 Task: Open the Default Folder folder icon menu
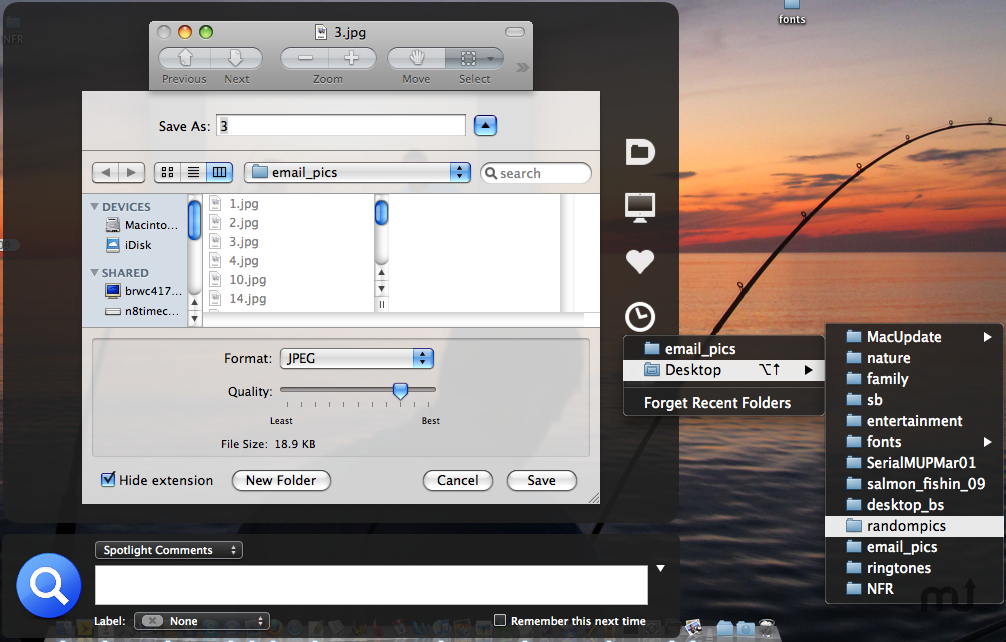(640, 151)
